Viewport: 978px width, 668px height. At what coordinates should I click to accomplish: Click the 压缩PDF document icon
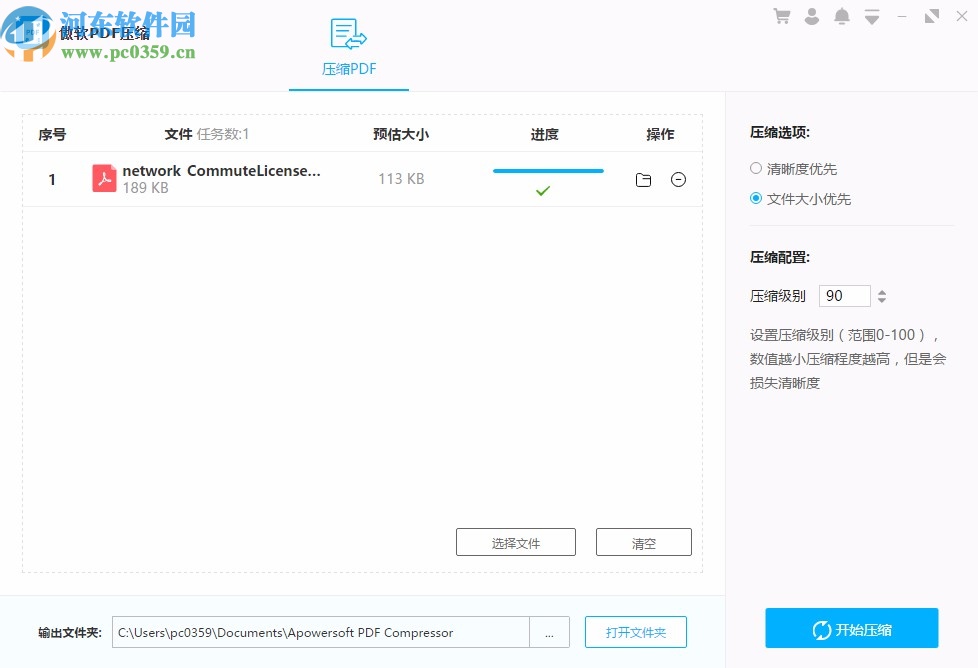(348, 34)
